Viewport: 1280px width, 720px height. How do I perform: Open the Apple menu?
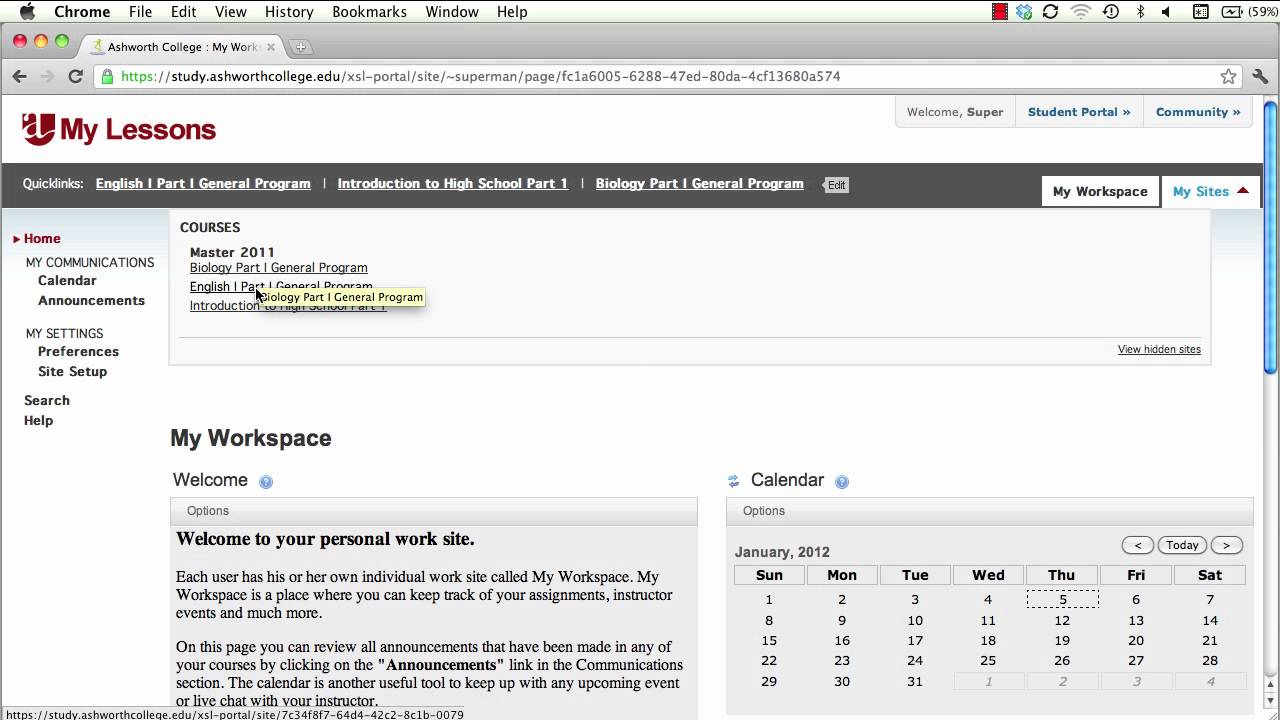(27, 12)
